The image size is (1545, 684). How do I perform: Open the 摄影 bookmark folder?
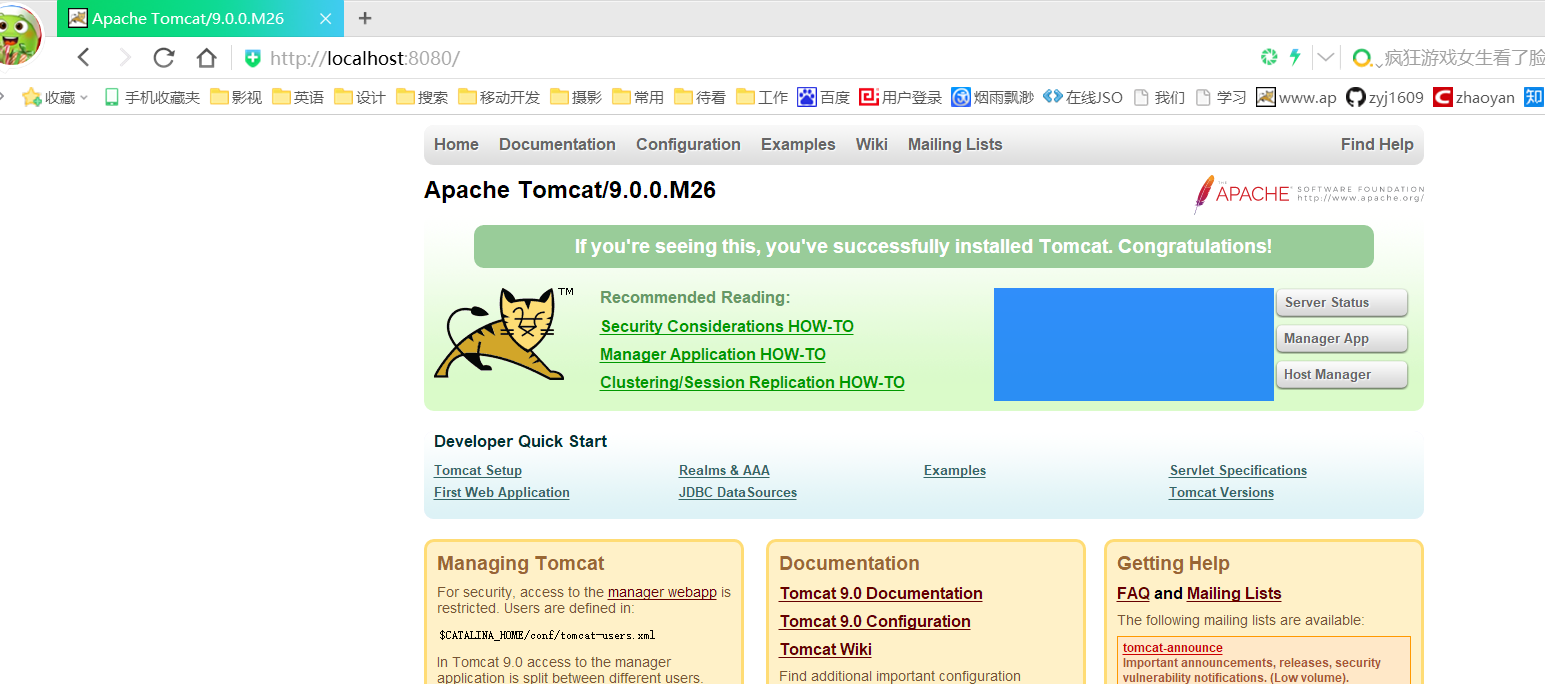576,97
